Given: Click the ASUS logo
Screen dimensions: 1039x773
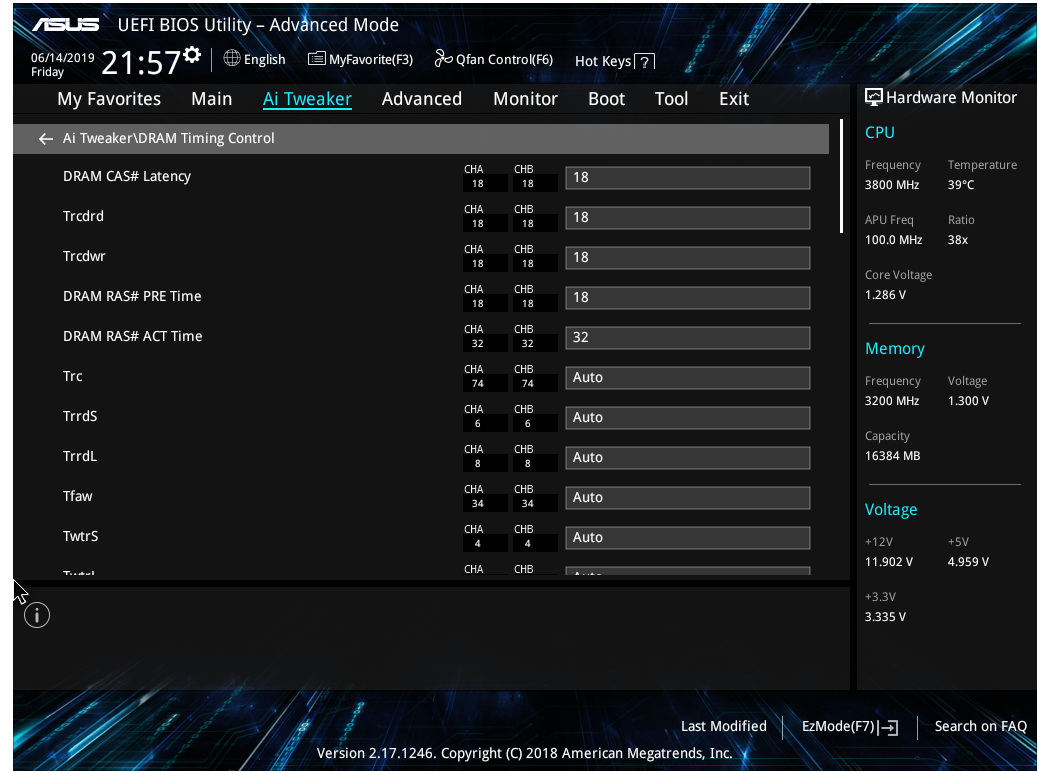Looking at the screenshot, I should (66, 25).
